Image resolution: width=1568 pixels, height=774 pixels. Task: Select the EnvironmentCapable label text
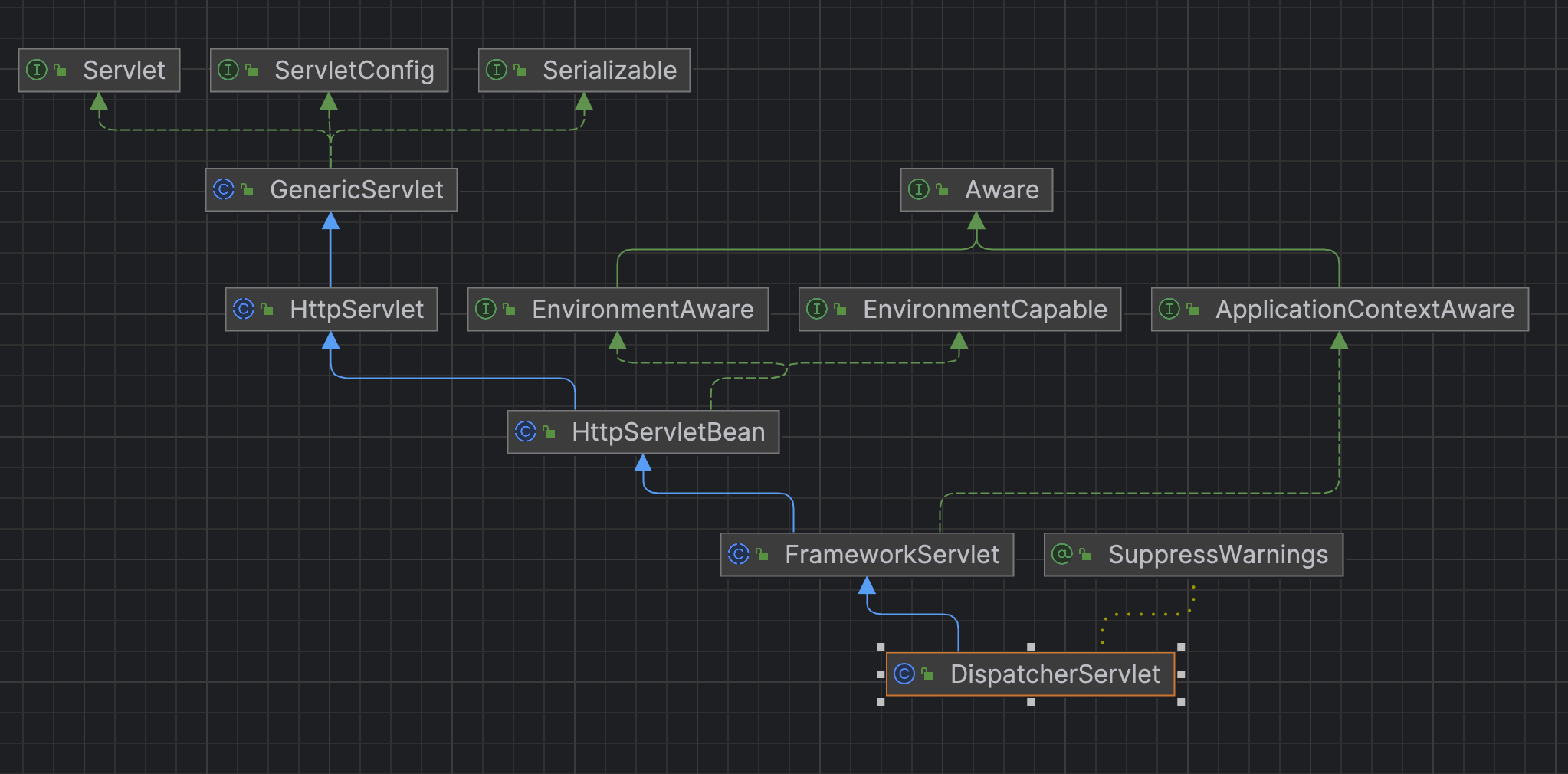(x=985, y=310)
